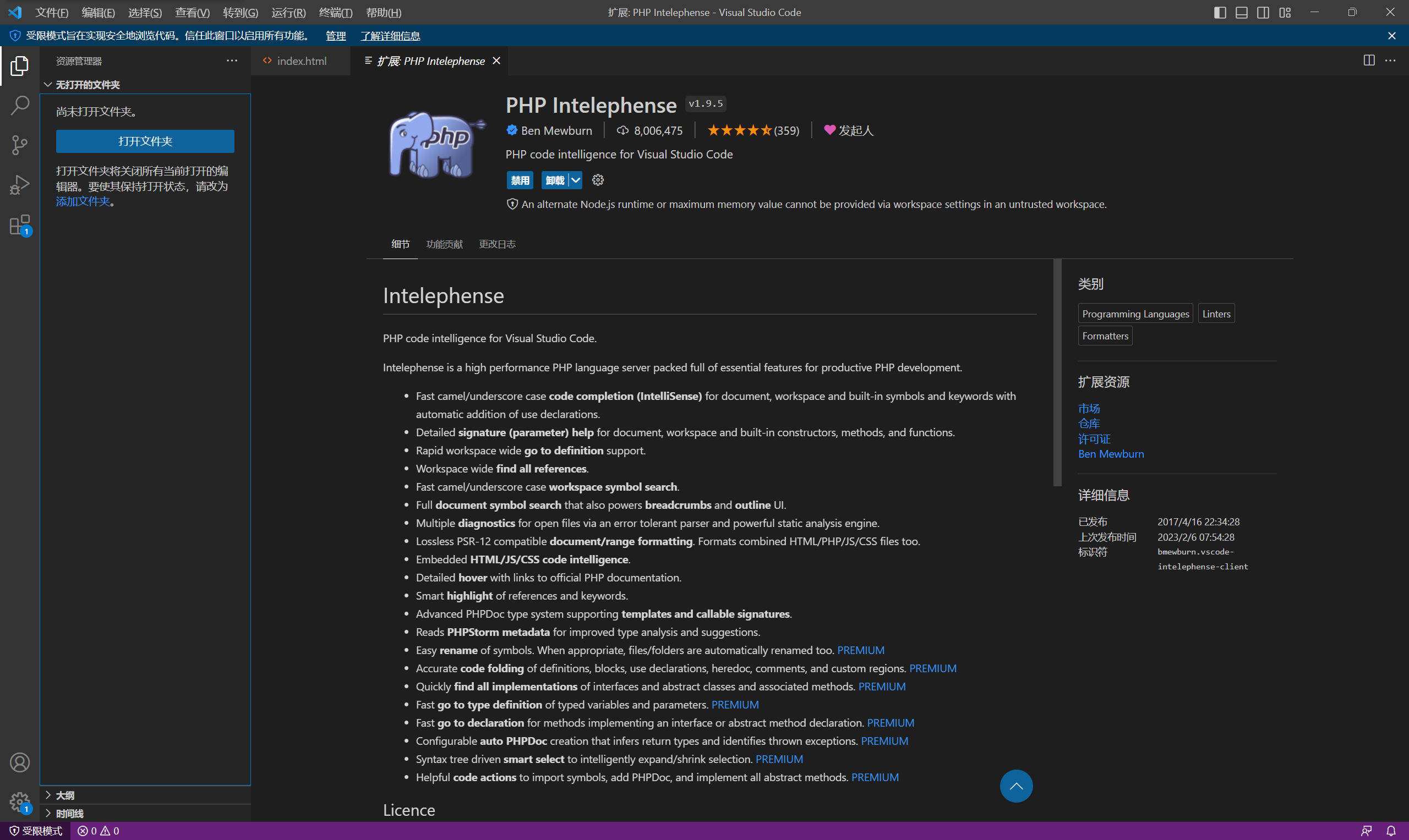The width and height of the screenshot is (1409, 840).
Task: Open the Search view in activity bar
Action: coord(20,105)
